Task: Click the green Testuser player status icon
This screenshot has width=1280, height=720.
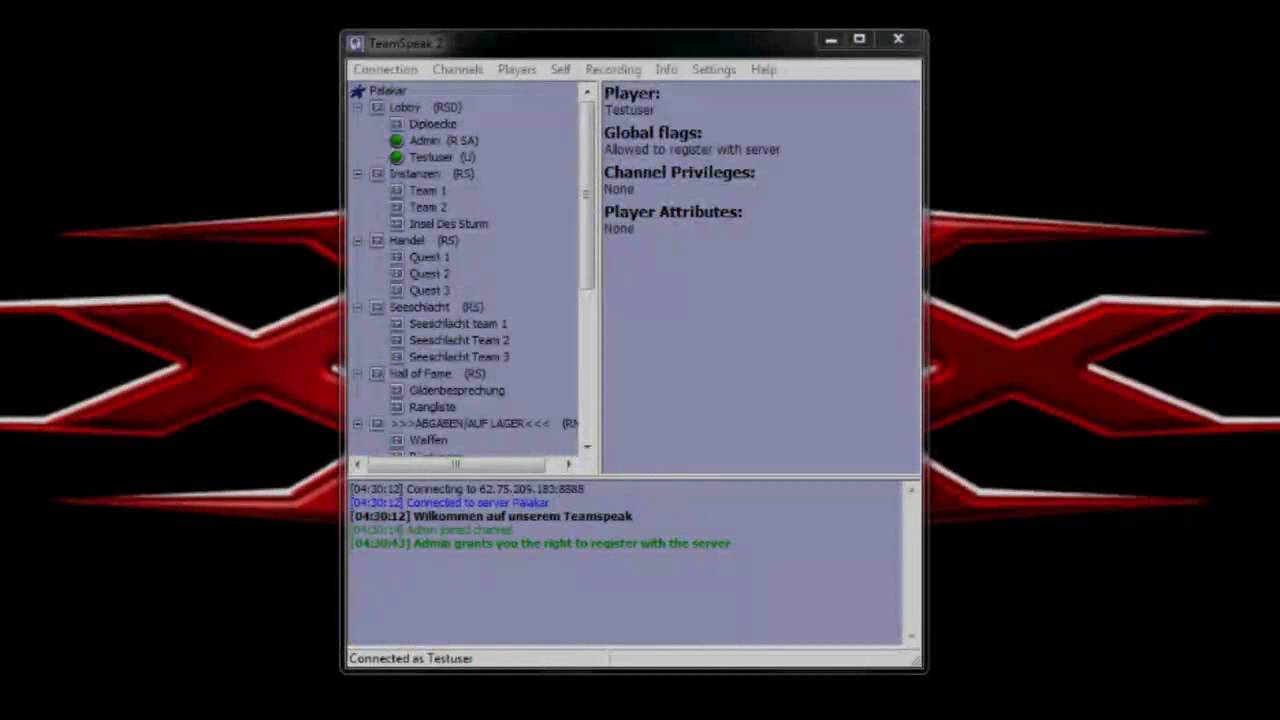Action: 397,157
